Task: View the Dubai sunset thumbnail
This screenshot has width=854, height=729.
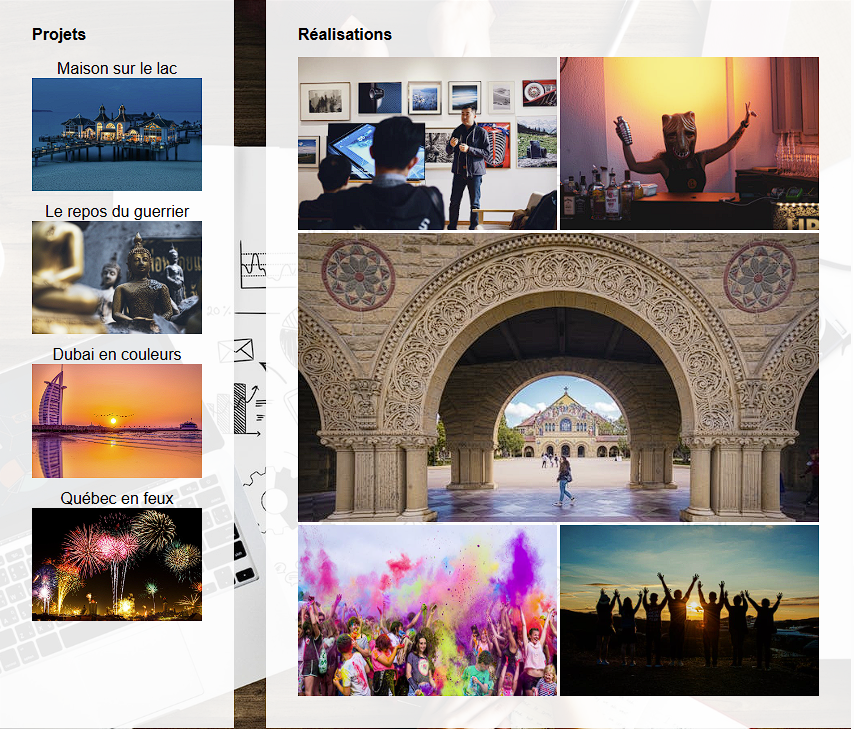Action: 117,420
